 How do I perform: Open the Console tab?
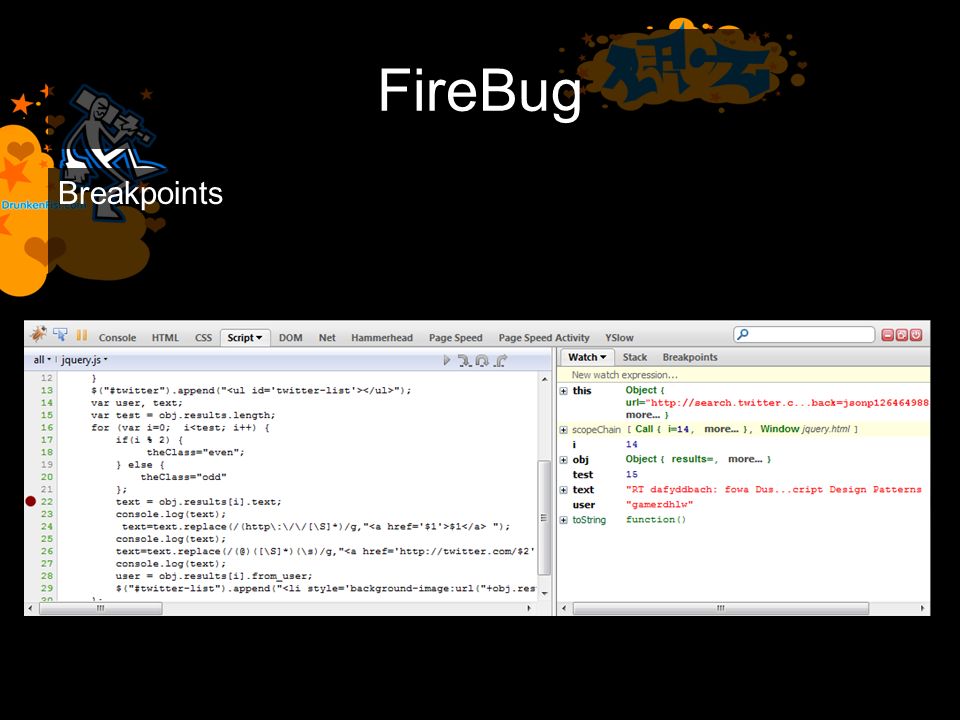click(x=117, y=337)
